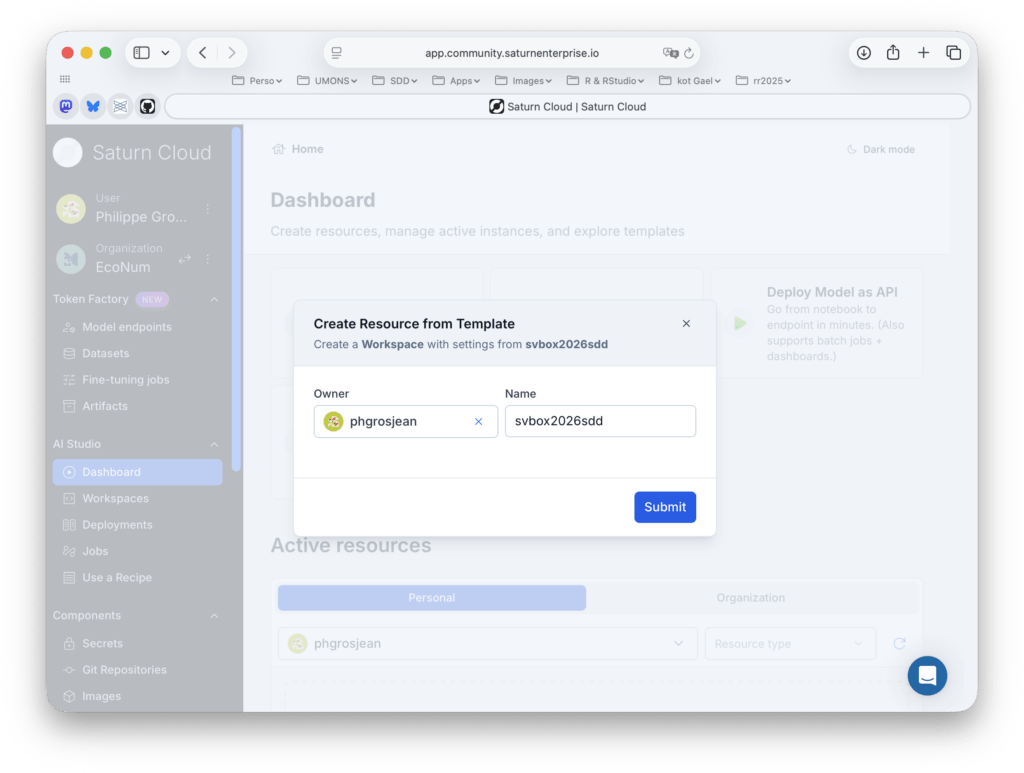This screenshot has height=773, width=1024.
Task: Switch to the Organization resources tab
Action: coord(750,597)
